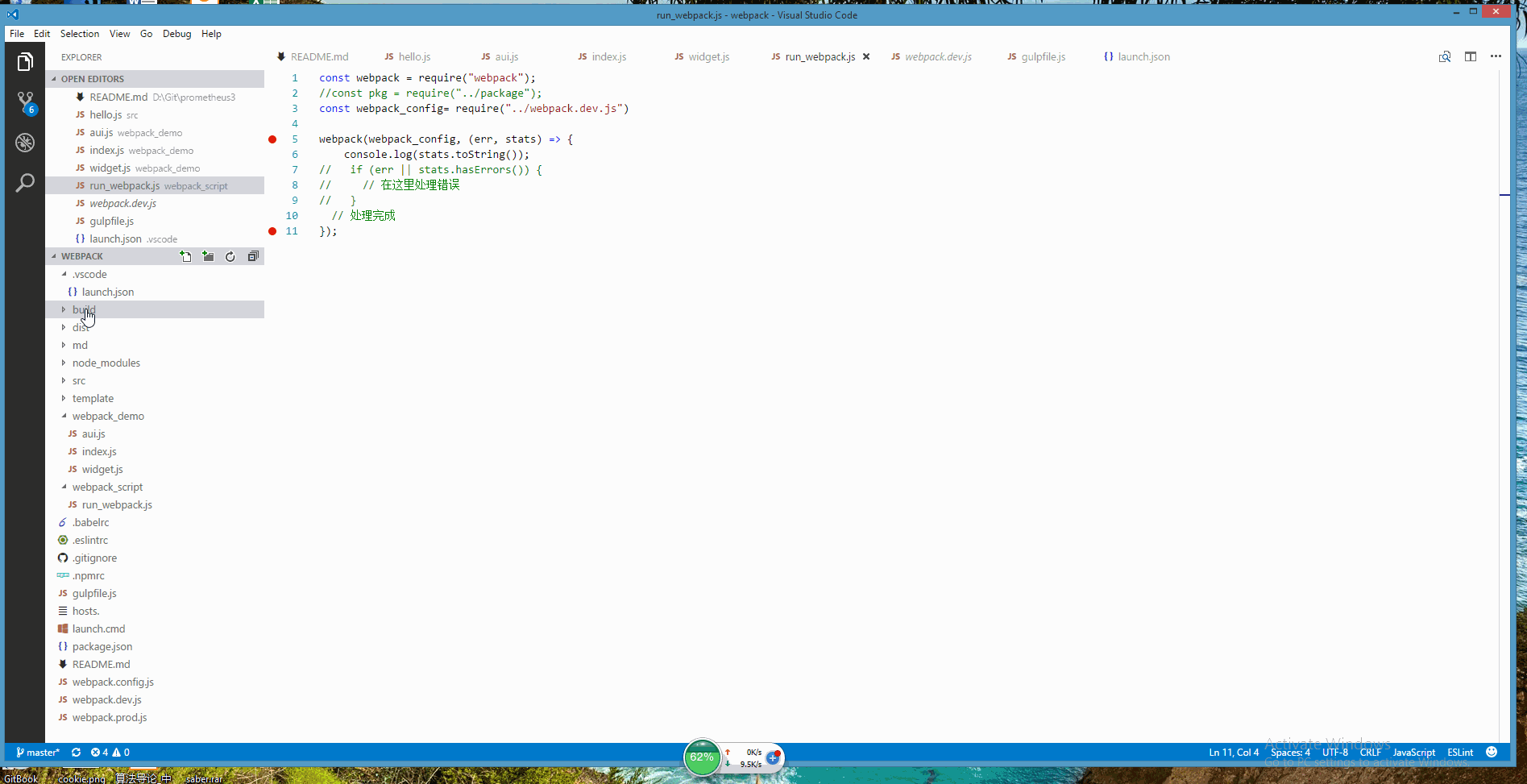The width and height of the screenshot is (1527, 784).
Task: Expand the node_modules folder
Action: [155, 363]
